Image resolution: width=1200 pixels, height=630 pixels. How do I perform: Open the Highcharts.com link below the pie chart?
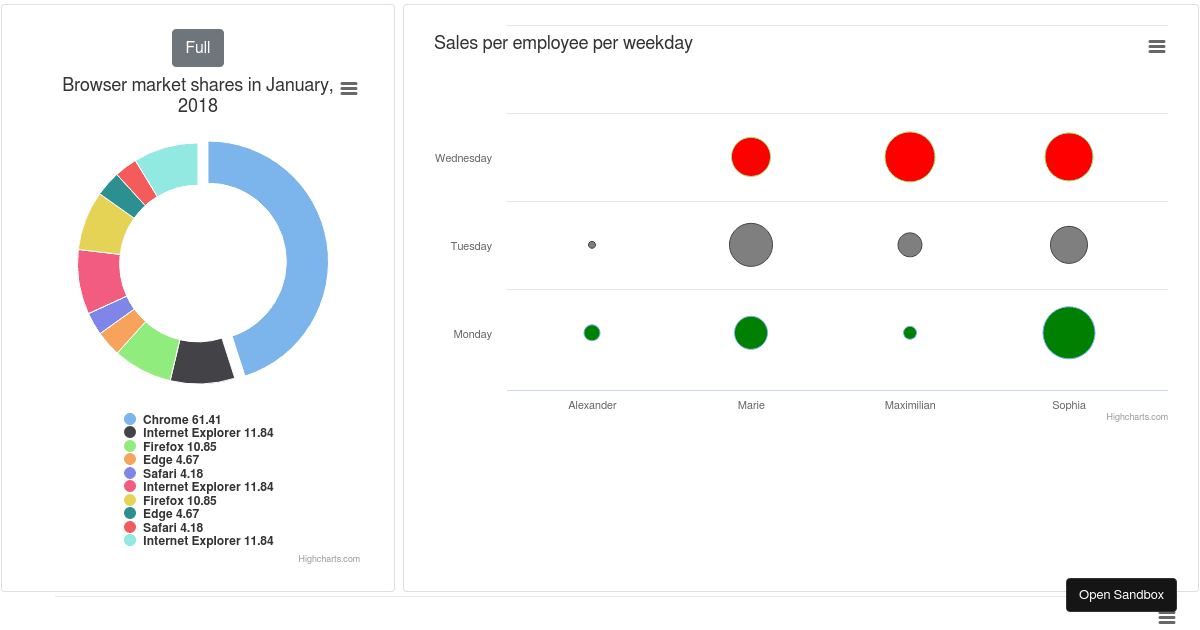[328, 558]
